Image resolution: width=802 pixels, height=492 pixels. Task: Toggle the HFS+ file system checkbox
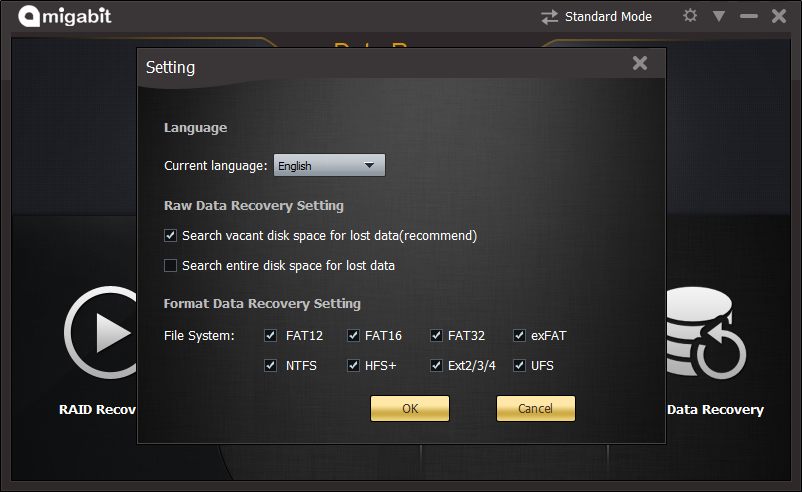pos(353,366)
